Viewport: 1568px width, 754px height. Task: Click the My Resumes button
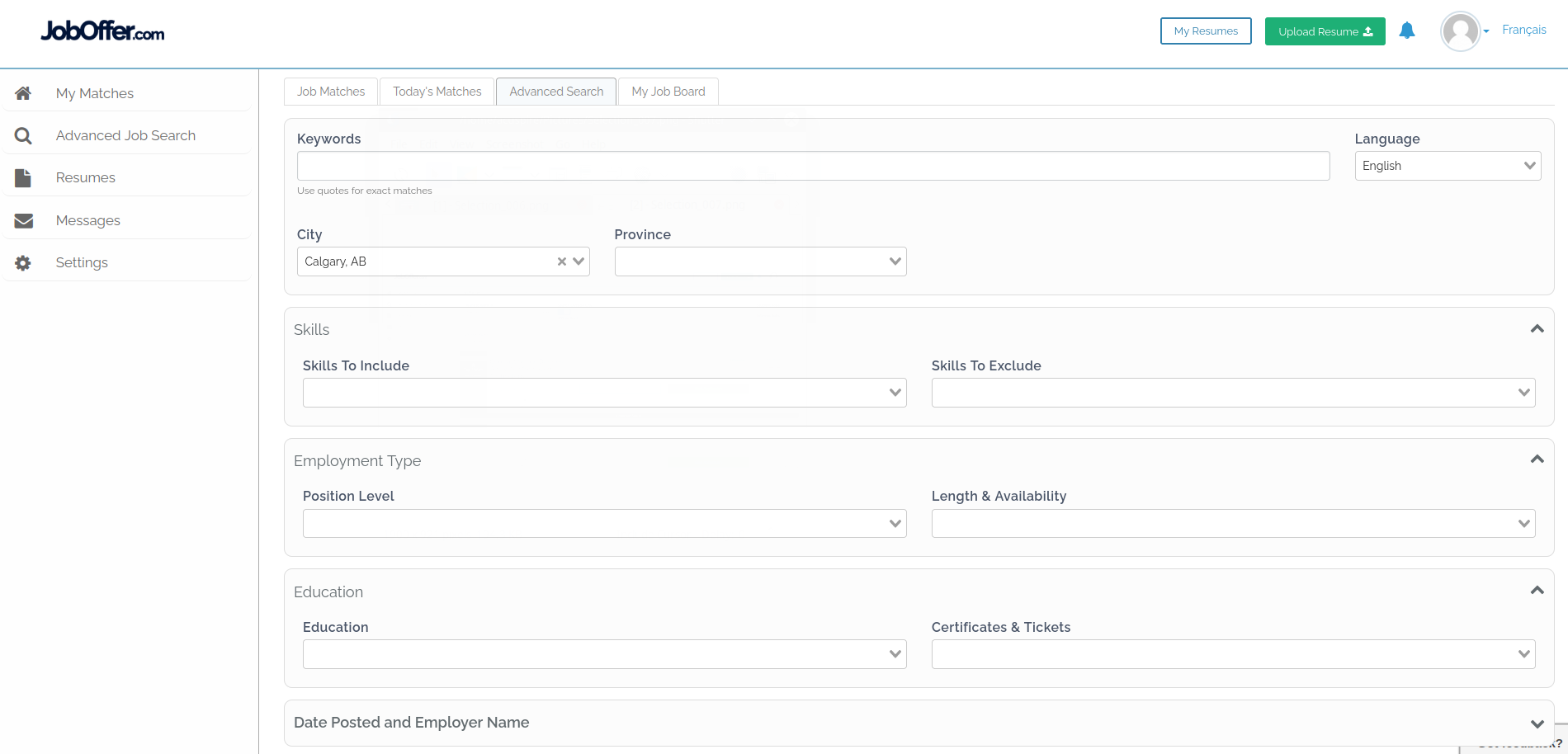(1206, 31)
